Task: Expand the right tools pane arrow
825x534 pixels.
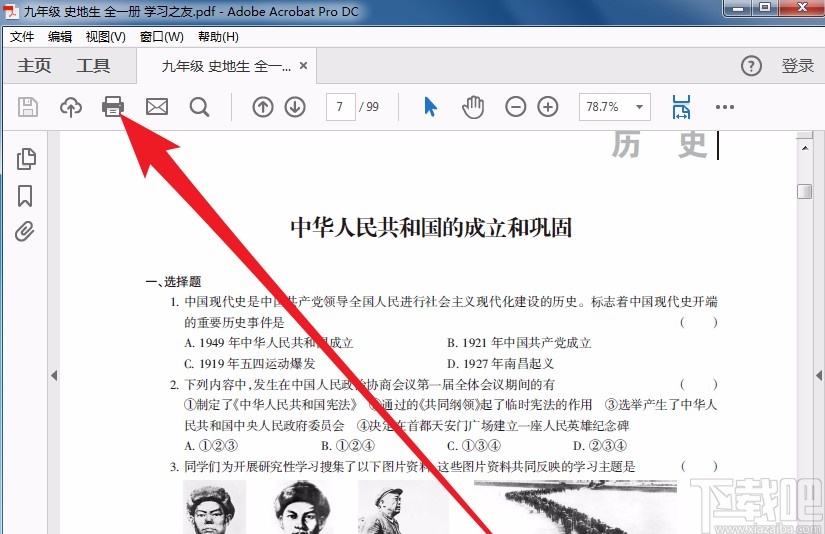Action: [x=819, y=375]
